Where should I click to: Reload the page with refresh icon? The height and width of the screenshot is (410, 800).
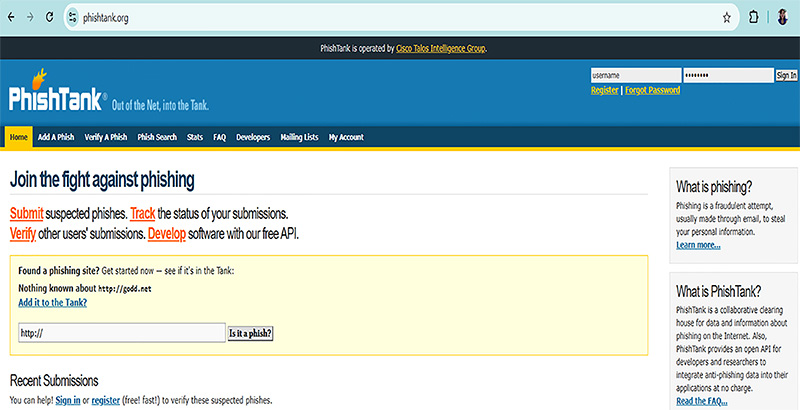[x=49, y=17]
